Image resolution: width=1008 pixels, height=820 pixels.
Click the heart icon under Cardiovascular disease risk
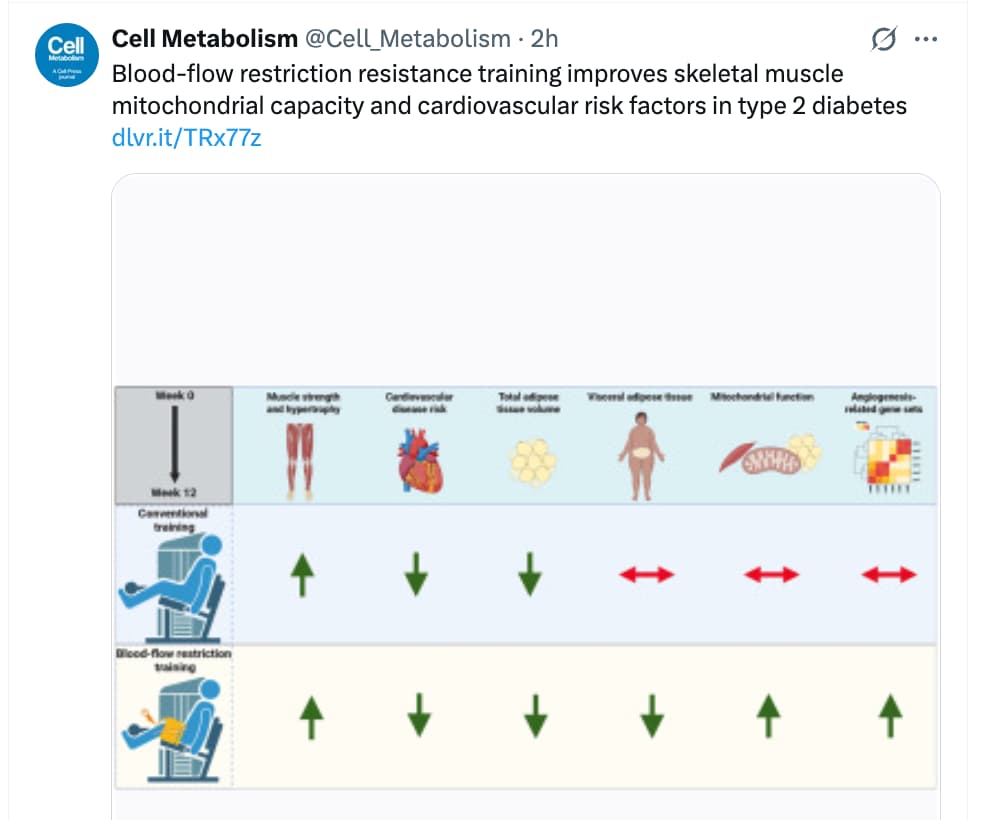point(418,460)
